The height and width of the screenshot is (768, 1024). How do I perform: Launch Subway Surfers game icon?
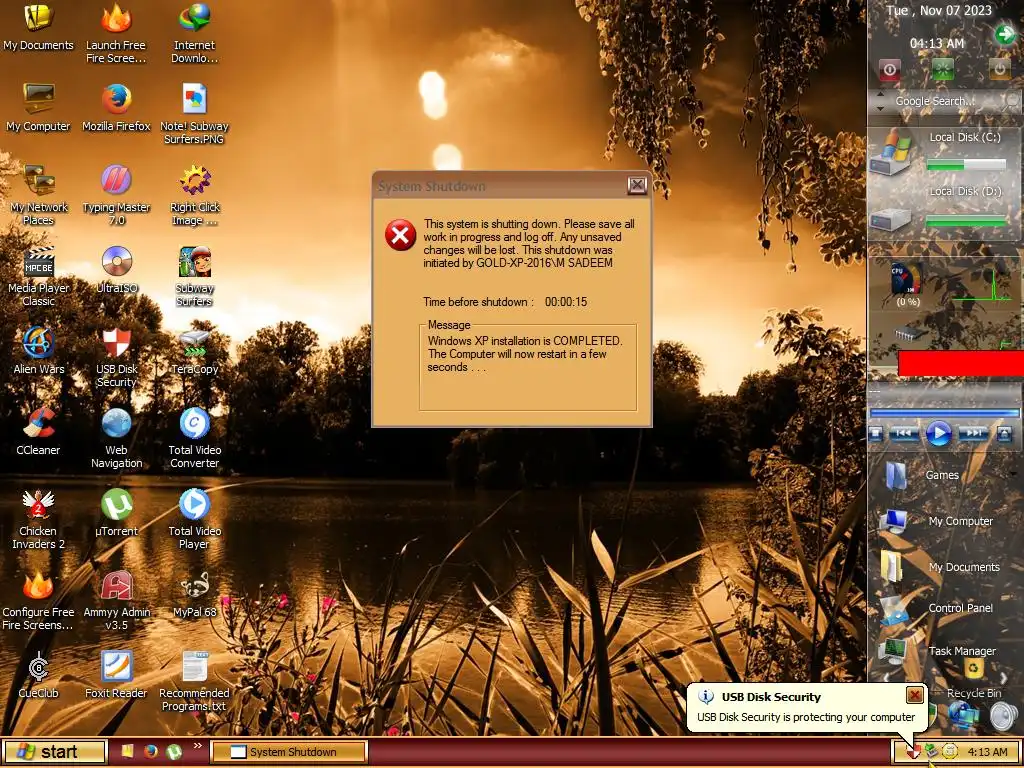(195, 276)
